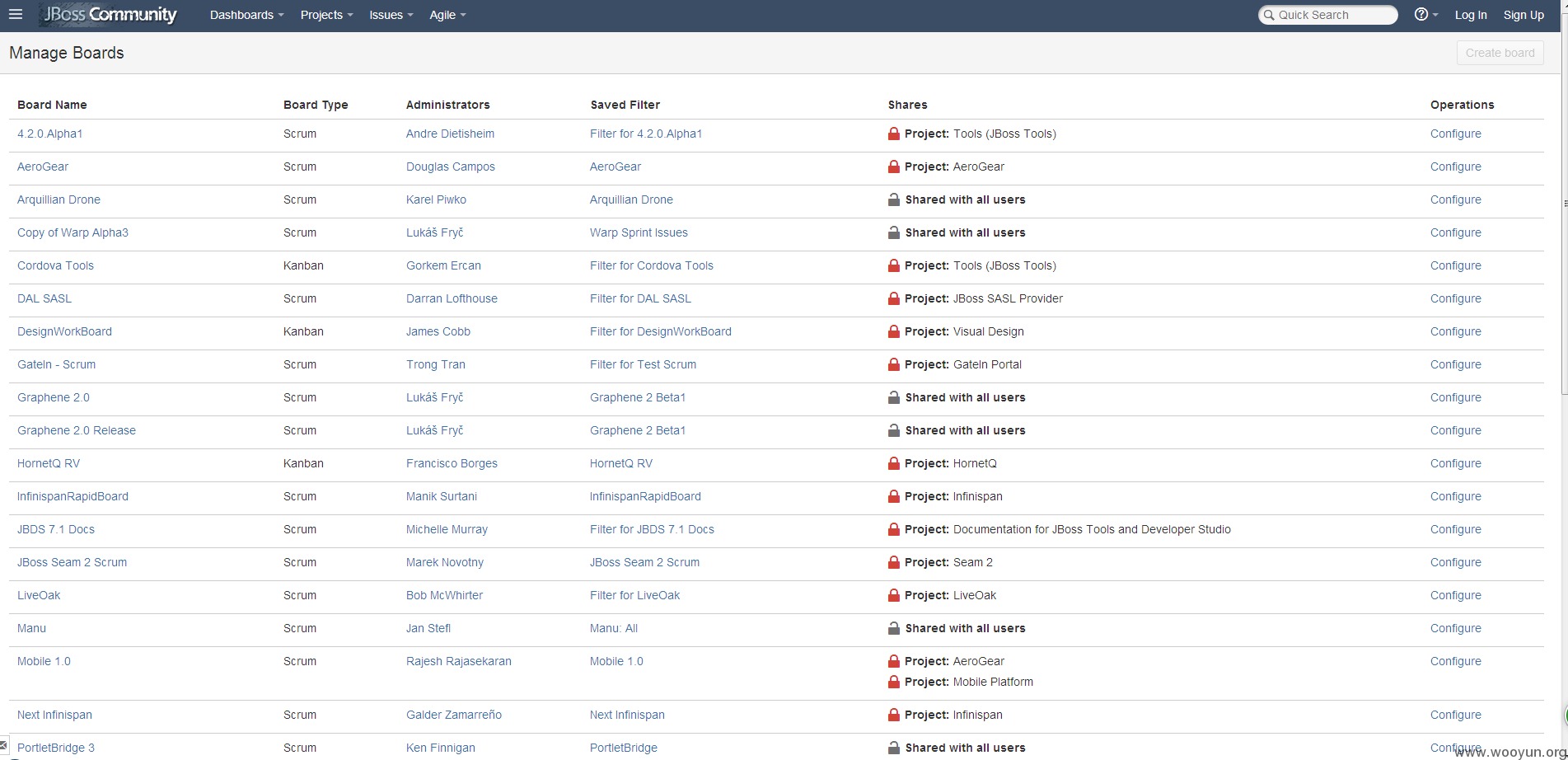Focus the Quick Search input field
The image size is (1568, 760).
coord(1327,15)
